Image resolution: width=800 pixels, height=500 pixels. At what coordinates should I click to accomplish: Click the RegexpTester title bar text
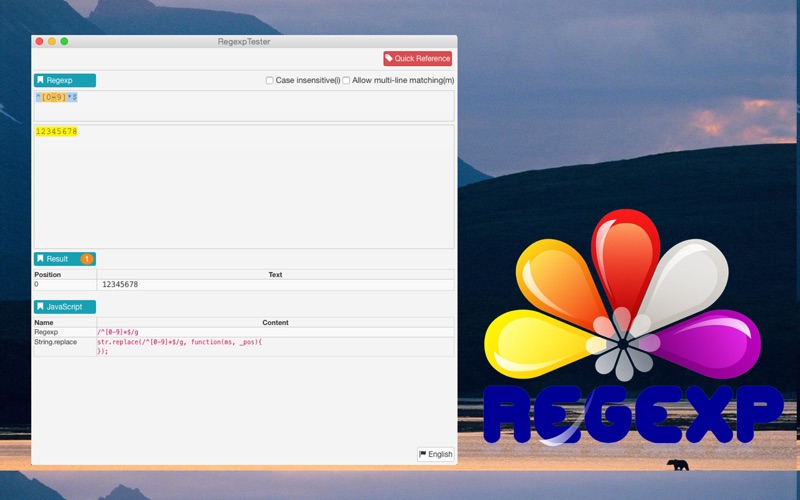[x=244, y=41]
